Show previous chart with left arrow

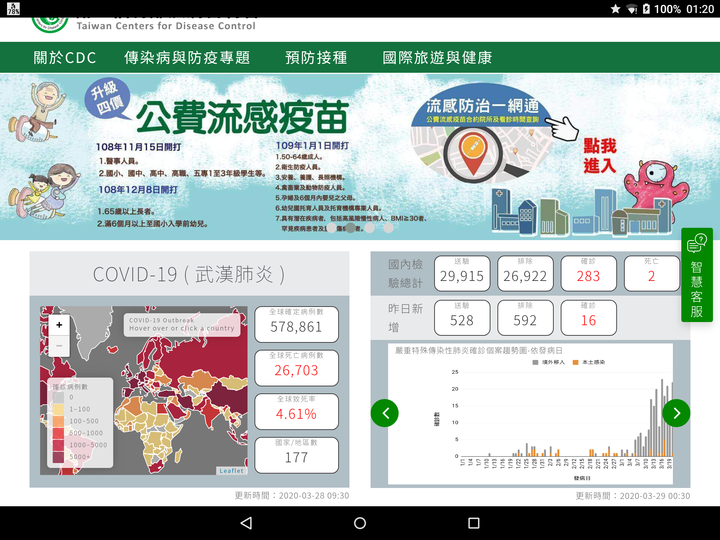[x=385, y=413]
